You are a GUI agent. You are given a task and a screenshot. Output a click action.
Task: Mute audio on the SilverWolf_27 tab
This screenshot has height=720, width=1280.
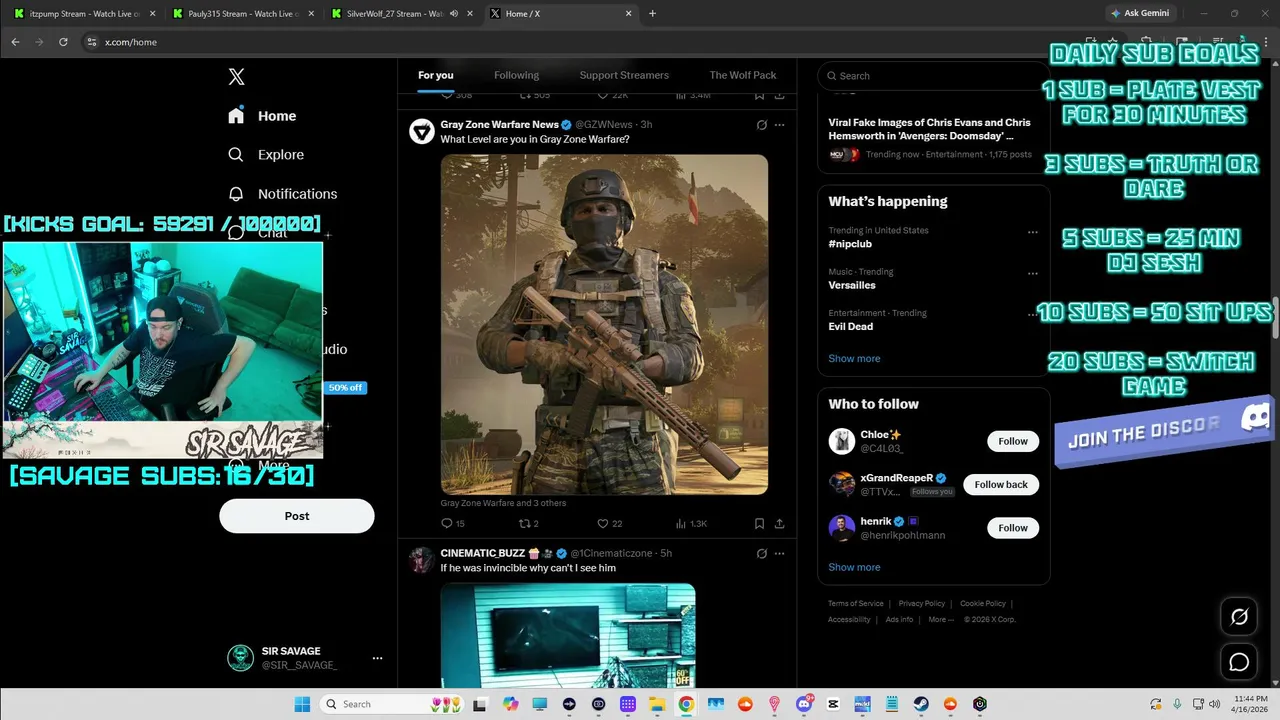pyautogui.click(x=454, y=14)
